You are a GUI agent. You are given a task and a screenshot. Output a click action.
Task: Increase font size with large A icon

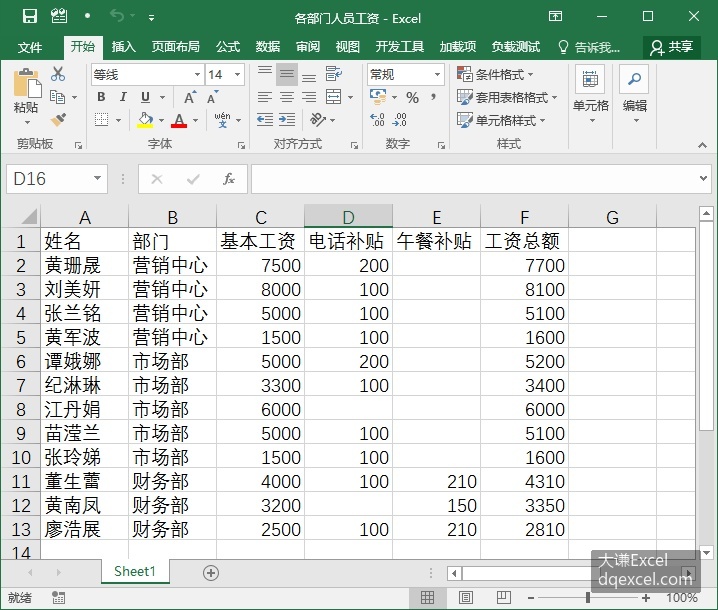[x=190, y=97]
